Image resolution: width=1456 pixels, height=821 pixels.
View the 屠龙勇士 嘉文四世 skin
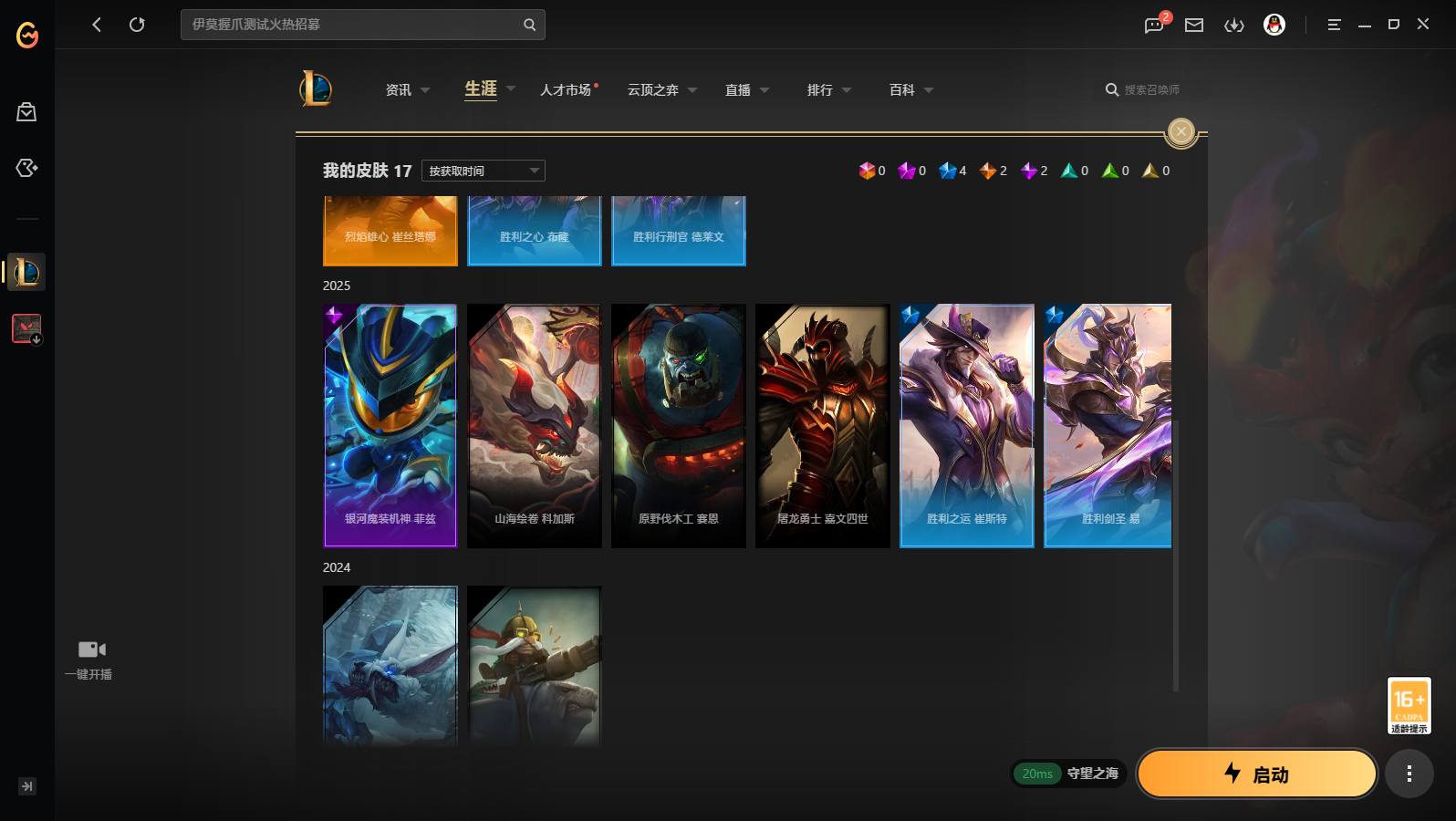[x=823, y=426]
